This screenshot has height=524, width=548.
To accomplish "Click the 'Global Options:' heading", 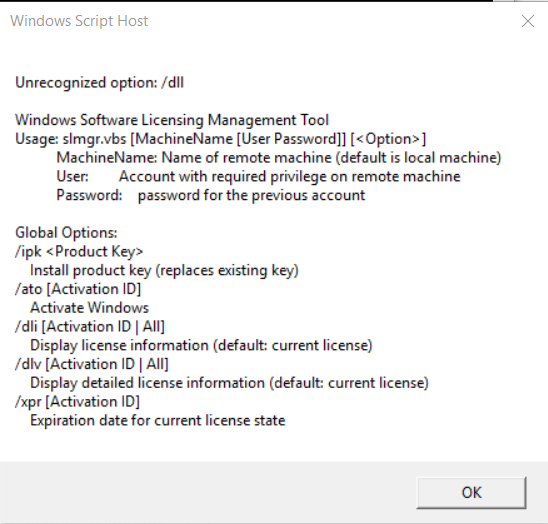I will coord(66,233).
